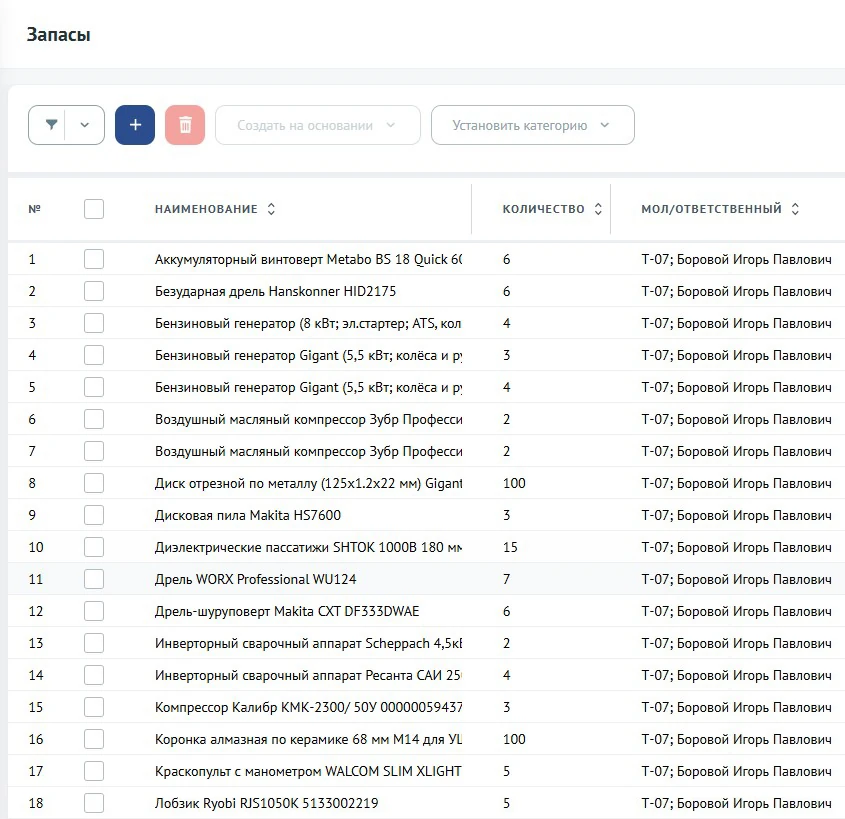The height and width of the screenshot is (819, 845).
Task: Click 'МОЛ/Ответственный' column header label
Action: tap(711, 209)
